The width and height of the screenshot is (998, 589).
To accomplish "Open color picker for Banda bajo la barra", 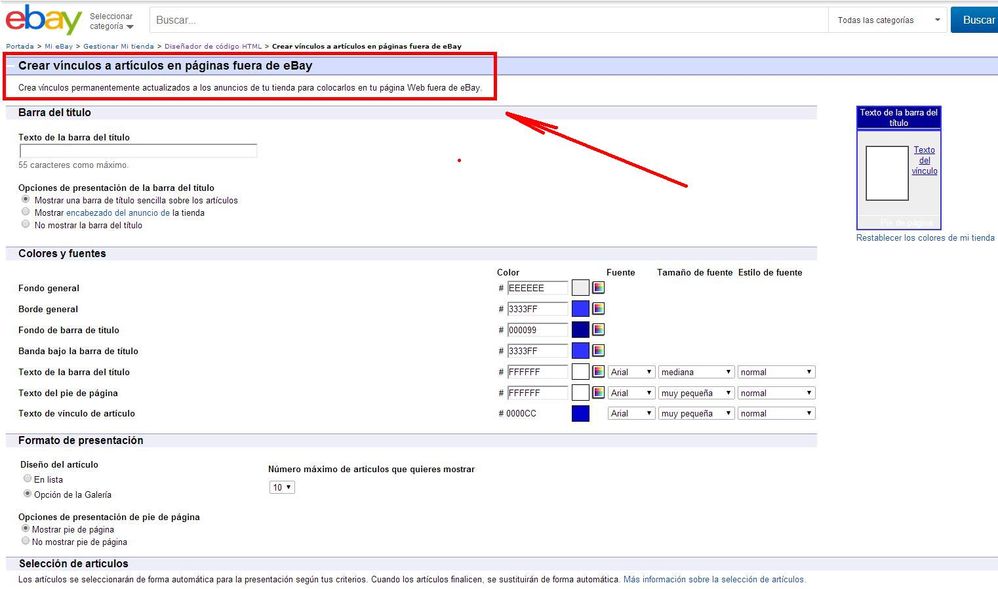I will [598, 351].
